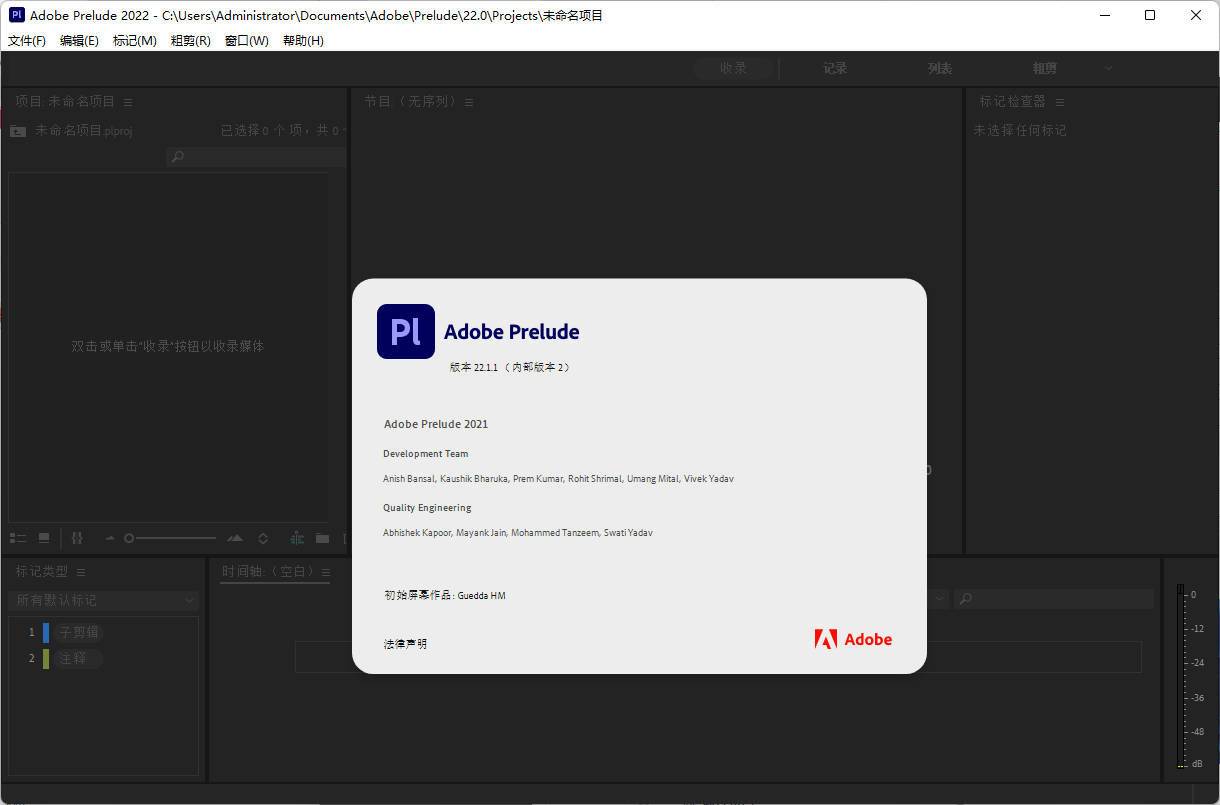Click the zoom in large mountain icon

click(x=235, y=538)
